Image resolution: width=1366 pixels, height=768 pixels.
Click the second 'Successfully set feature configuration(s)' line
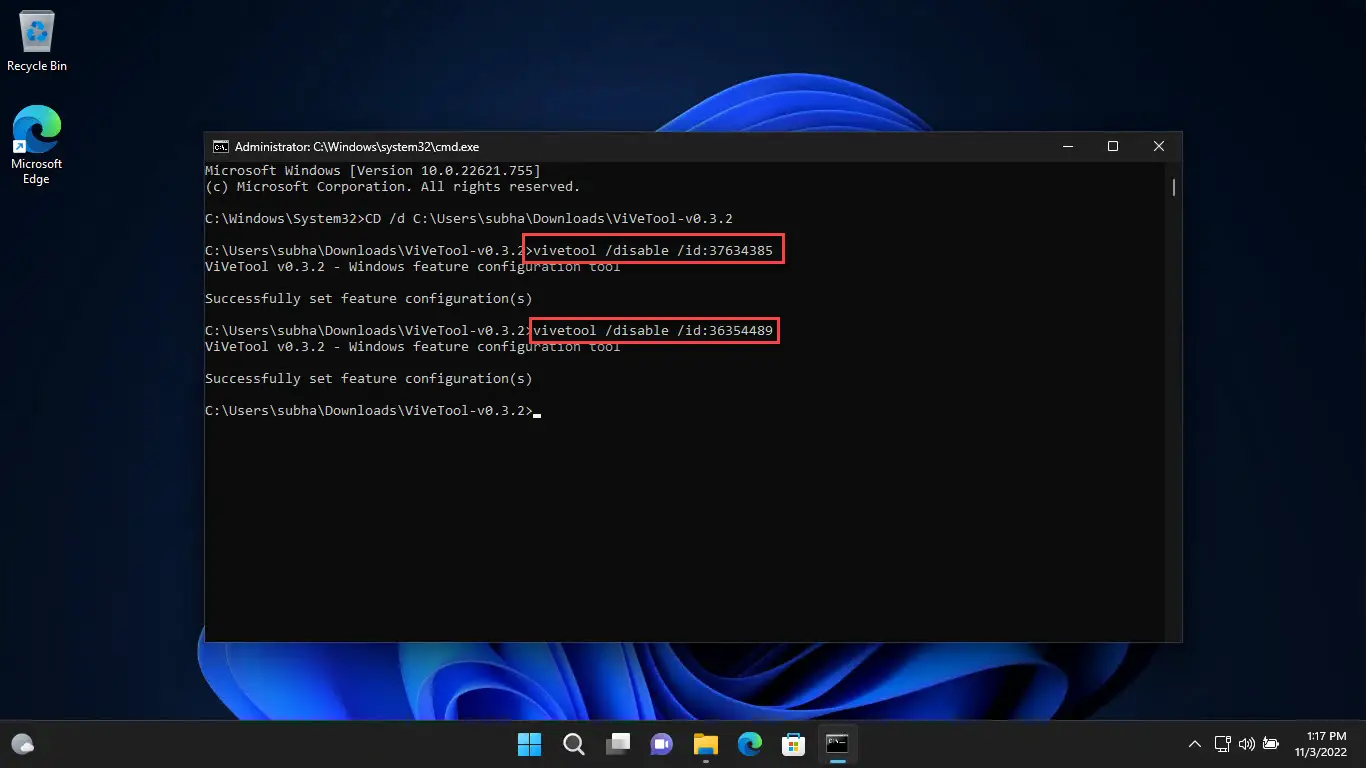[369, 379]
